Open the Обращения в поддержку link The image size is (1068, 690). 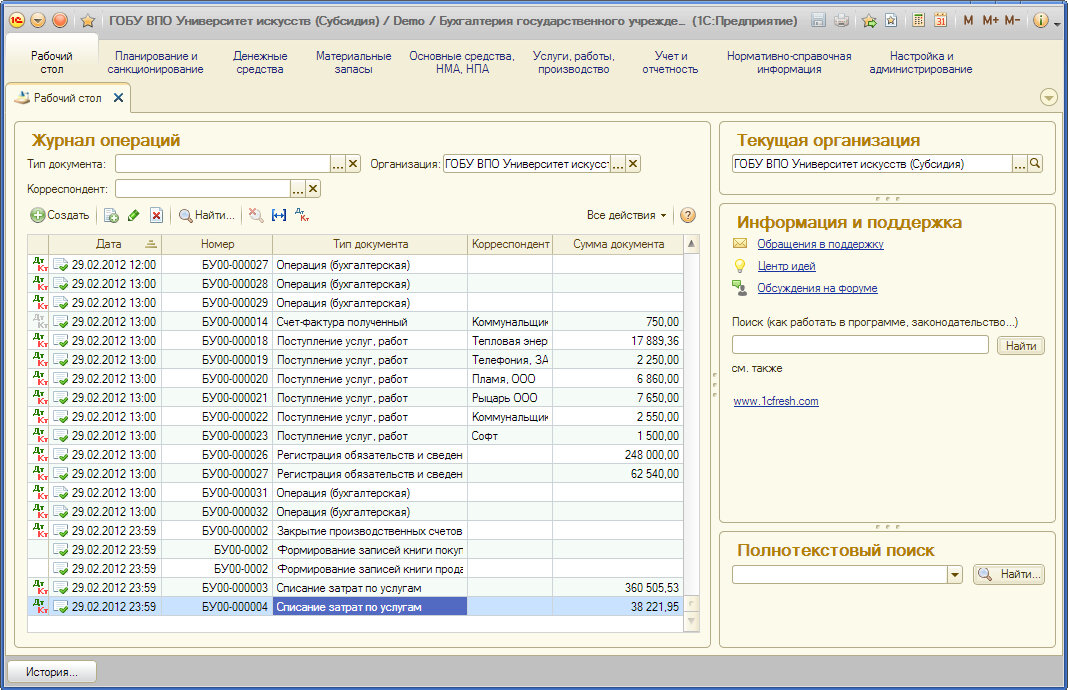tap(820, 244)
